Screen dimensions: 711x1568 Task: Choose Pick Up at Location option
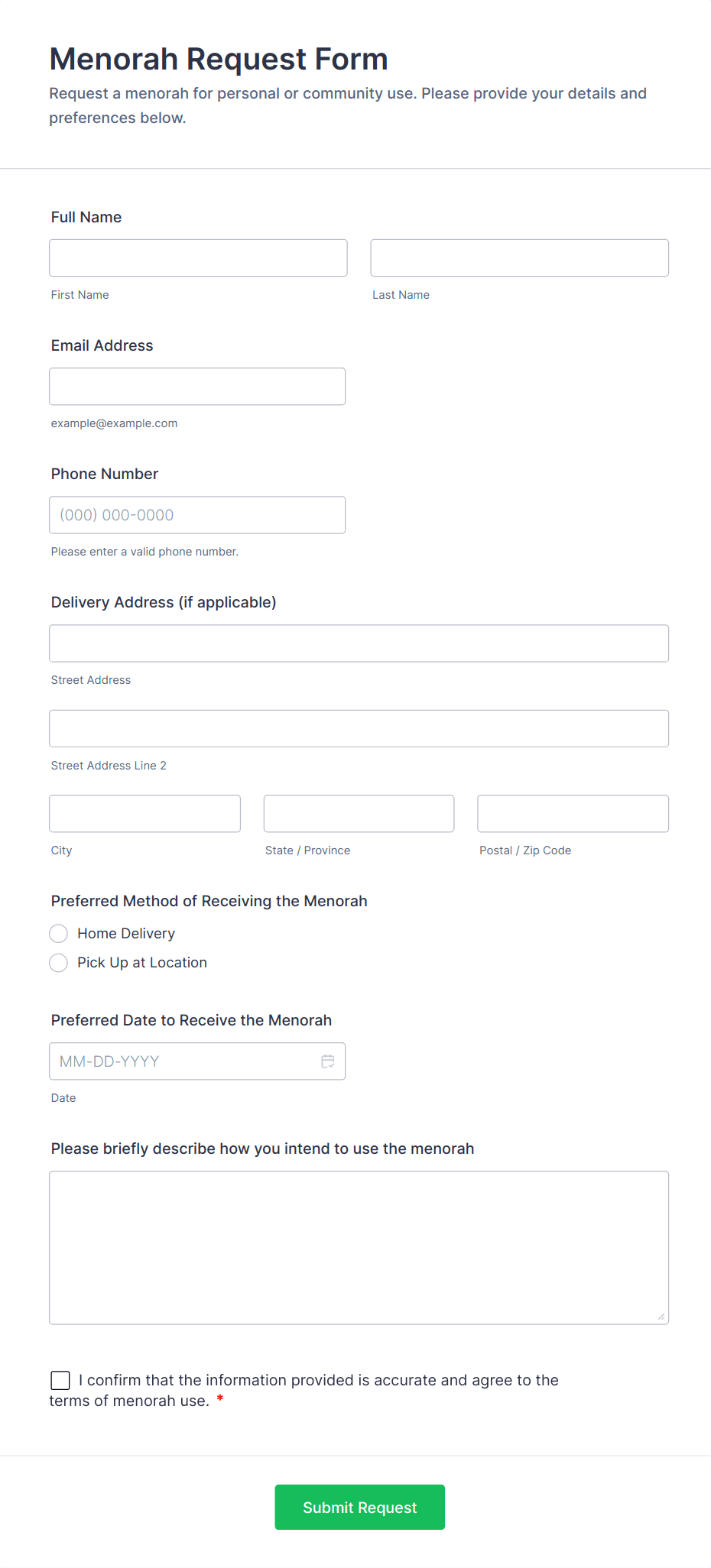coord(59,963)
